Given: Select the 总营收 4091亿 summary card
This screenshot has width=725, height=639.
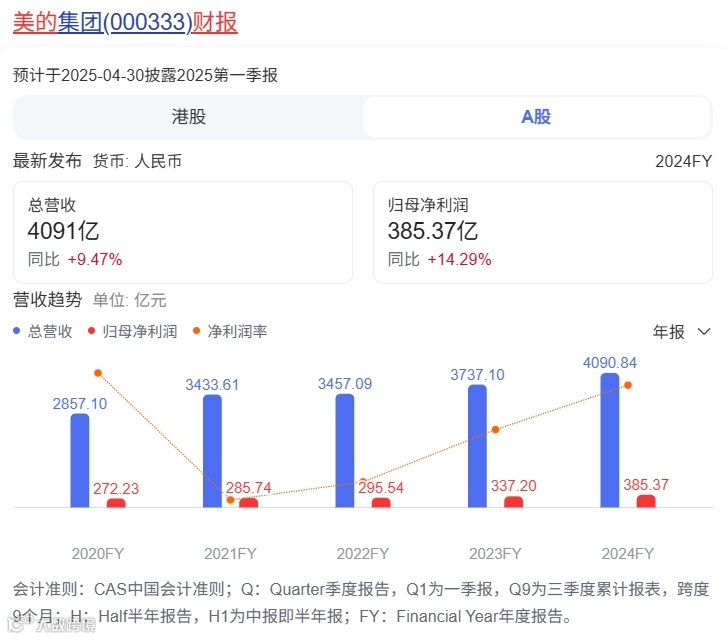Looking at the screenshot, I should click(183, 232).
